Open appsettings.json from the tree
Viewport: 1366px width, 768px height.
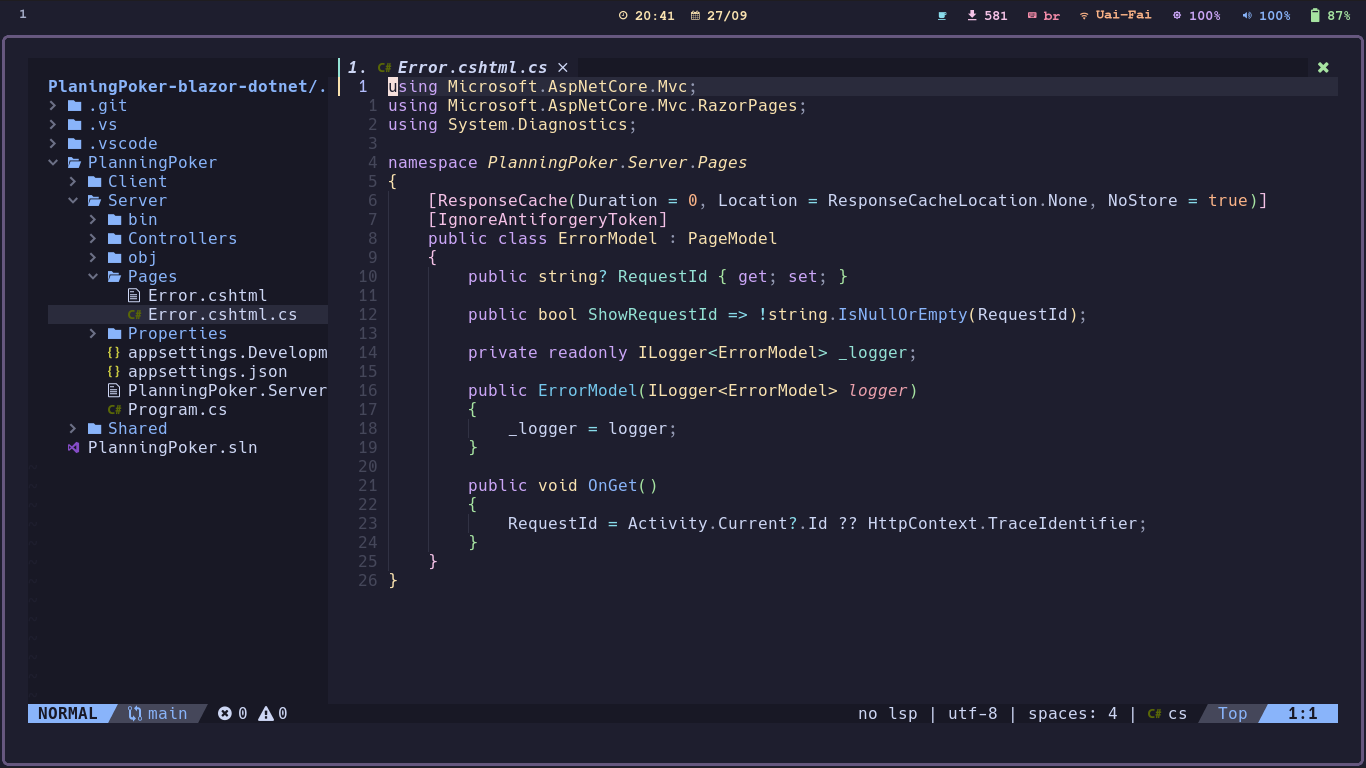(207, 372)
